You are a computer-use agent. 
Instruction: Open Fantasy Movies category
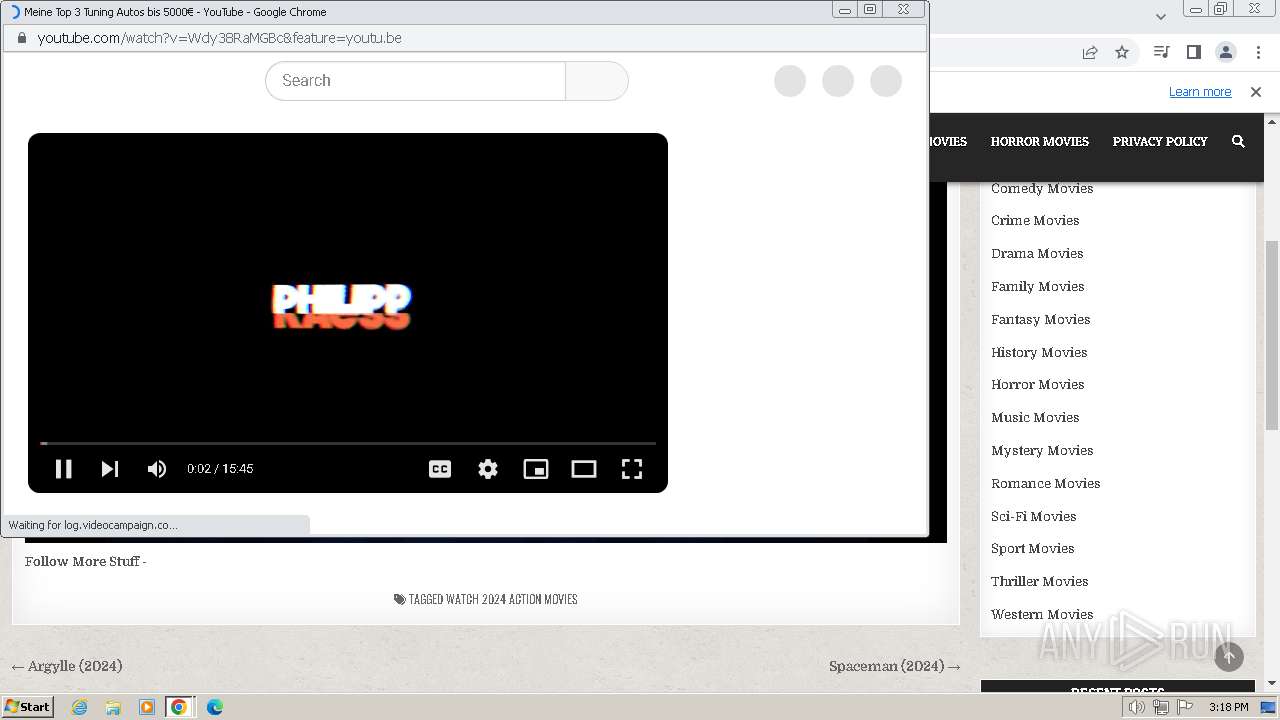click(x=1040, y=319)
